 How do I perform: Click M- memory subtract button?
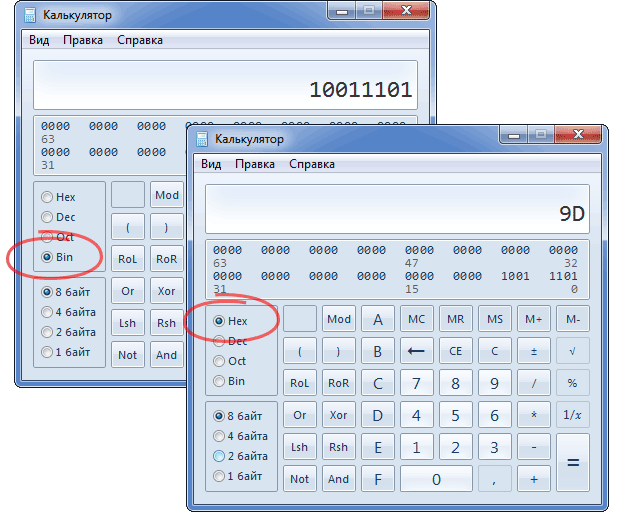tap(573, 319)
